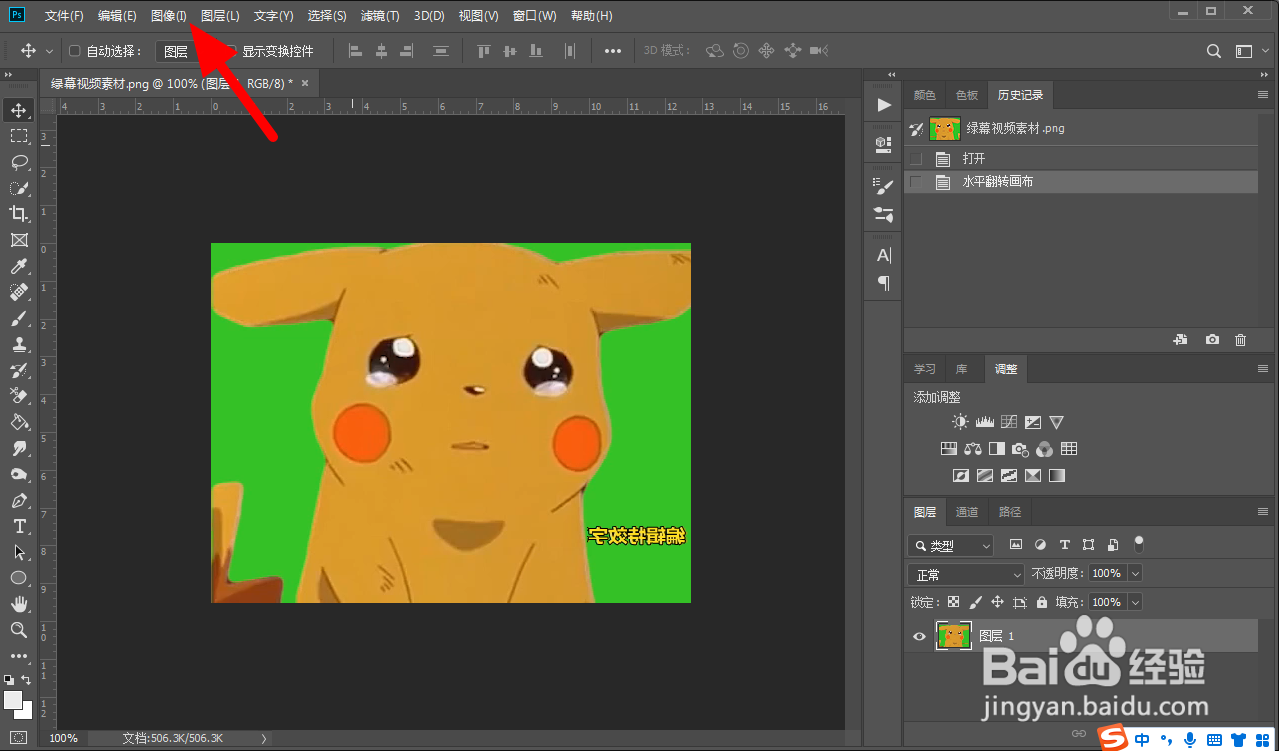Viewport: 1279px width, 751px height.
Task: Open the 填充 slider dropdown arrow
Action: 1134,602
